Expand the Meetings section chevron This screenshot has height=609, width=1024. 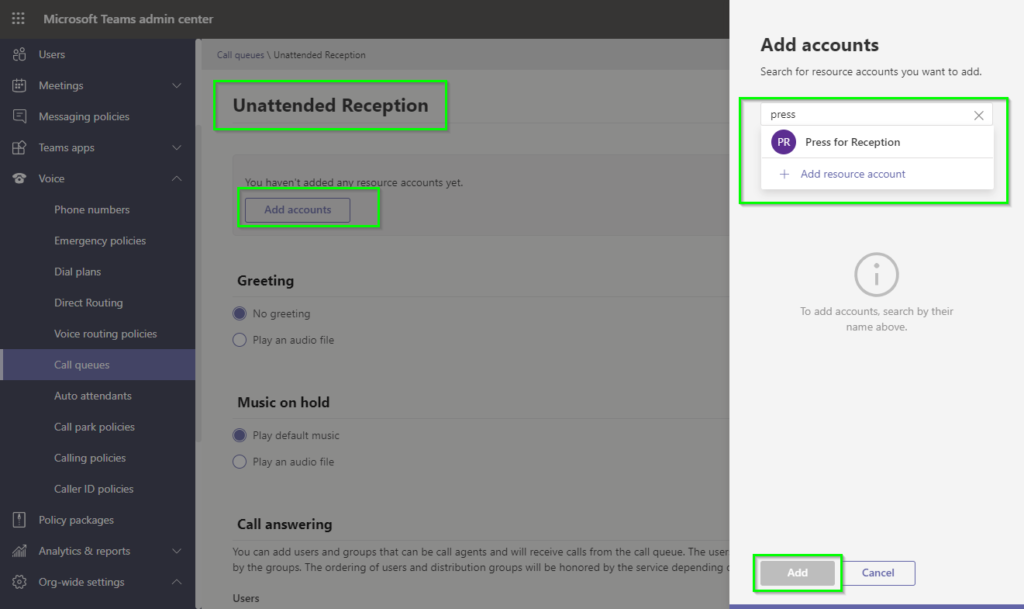(177, 86)
